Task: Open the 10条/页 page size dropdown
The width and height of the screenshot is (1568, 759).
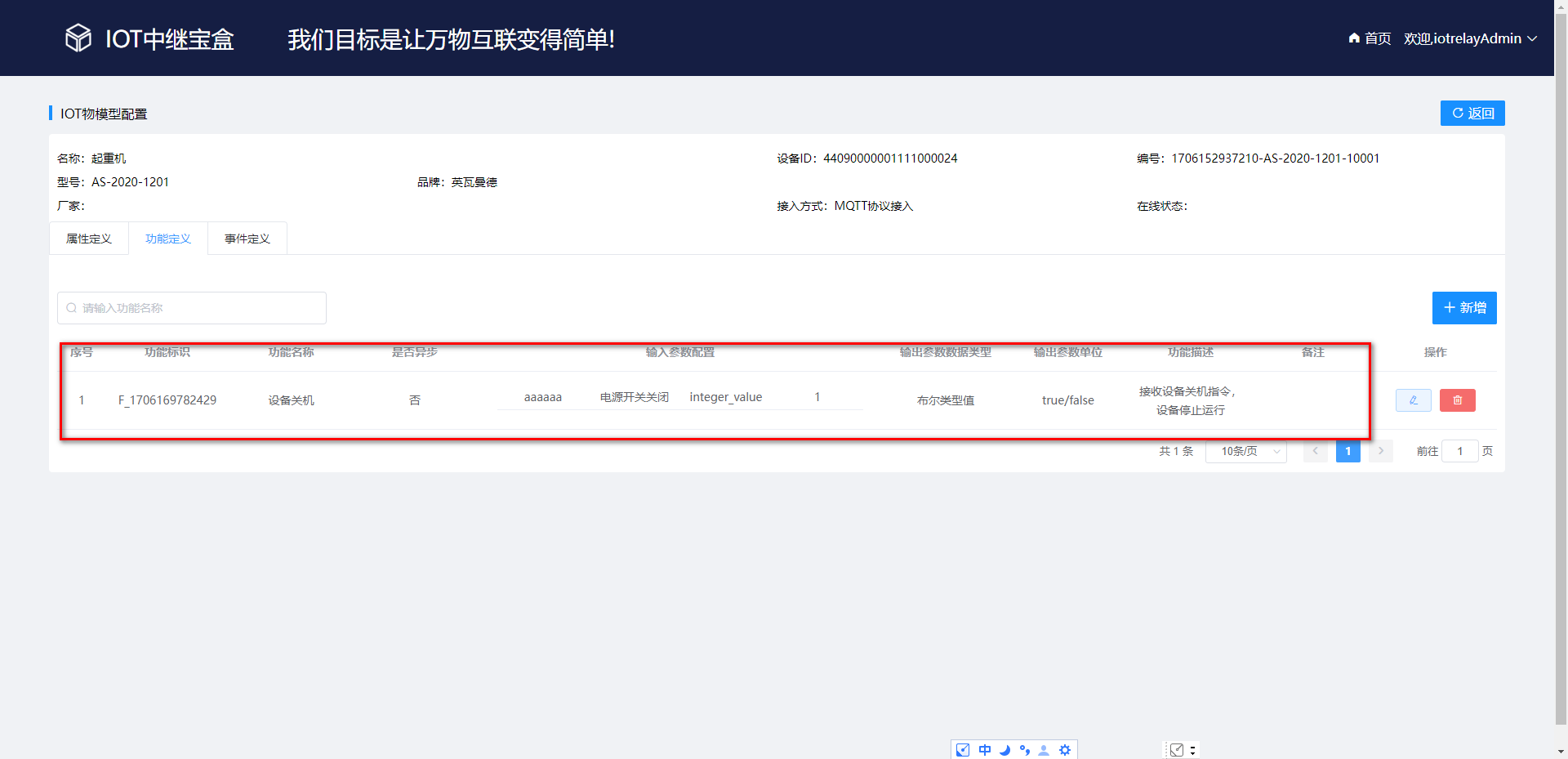Action: pyautogui.click(x=1245, y=451)
